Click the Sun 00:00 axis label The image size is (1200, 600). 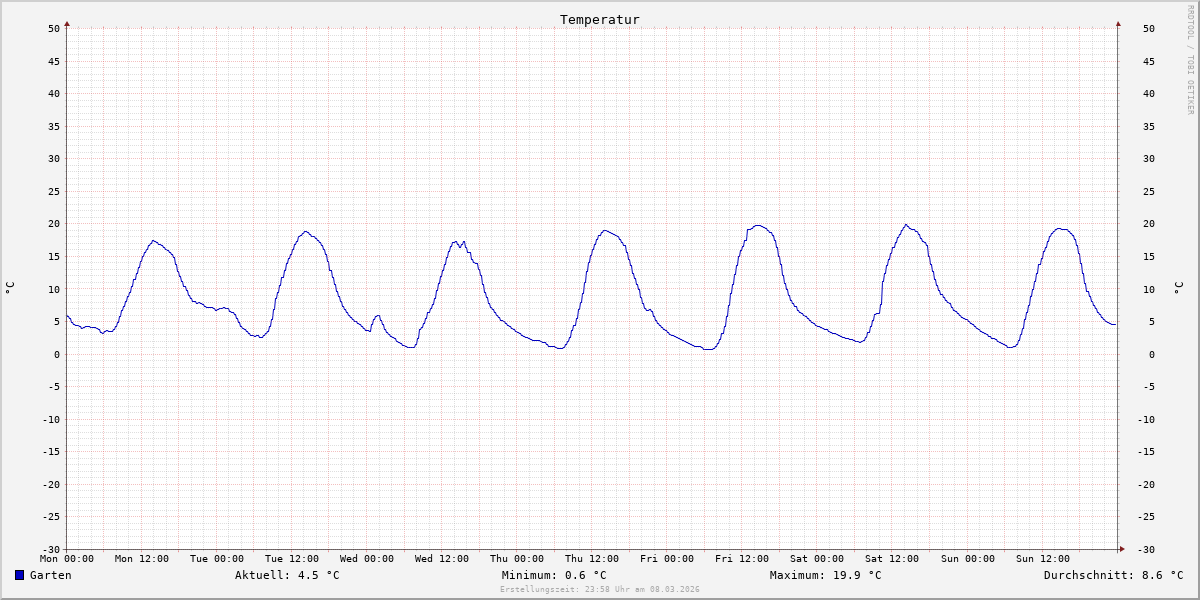click(967, 559)
